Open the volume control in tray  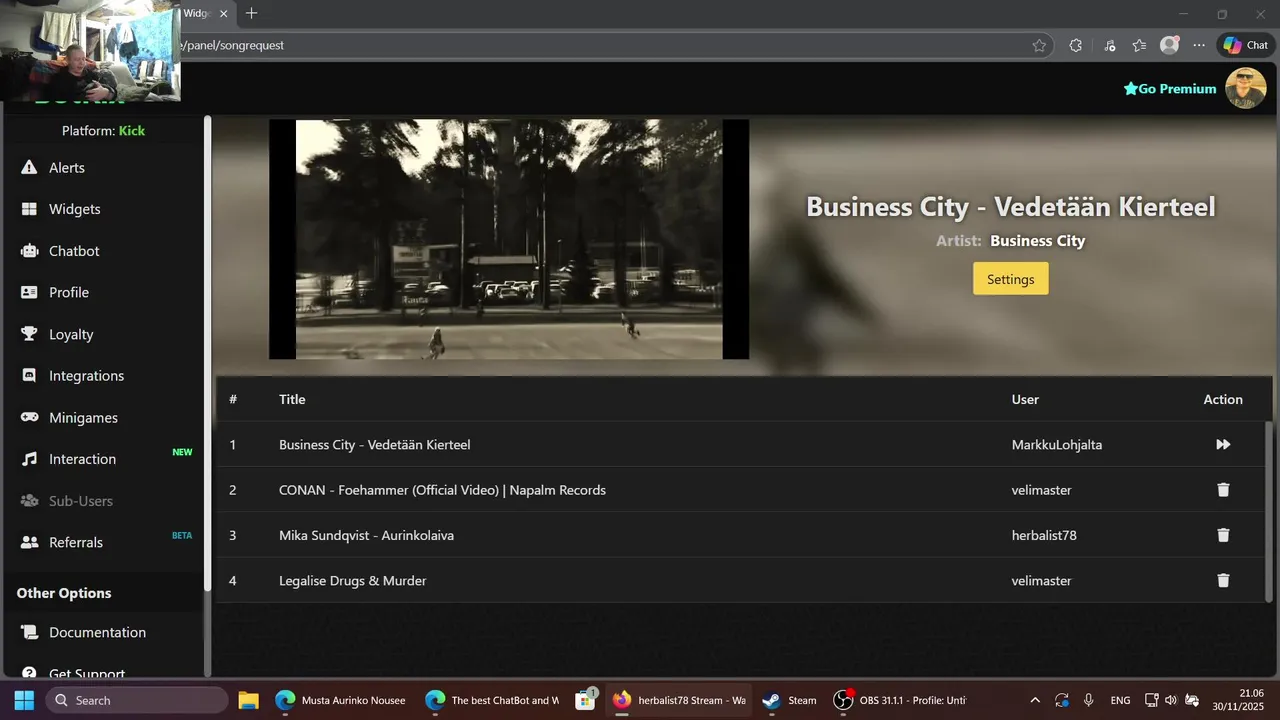[1171, 700]
